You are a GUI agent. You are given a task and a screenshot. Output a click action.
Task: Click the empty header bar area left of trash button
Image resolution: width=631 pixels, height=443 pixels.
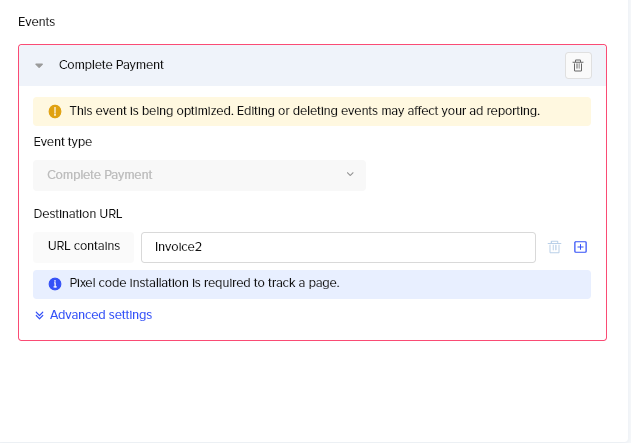[362, 65]
